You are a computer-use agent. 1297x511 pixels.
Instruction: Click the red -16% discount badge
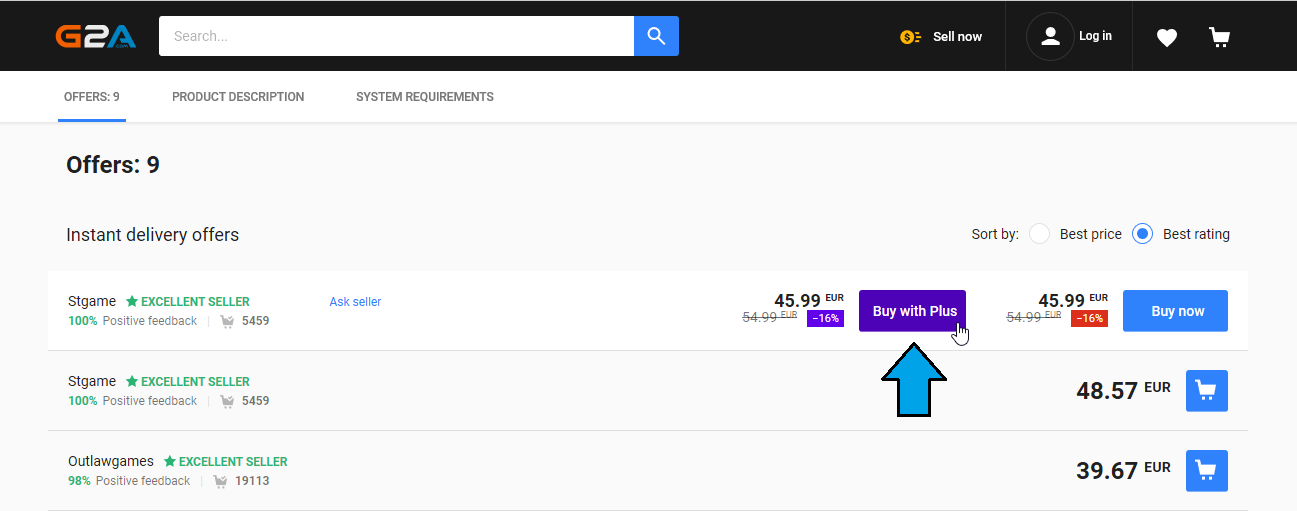point(1089,319)
